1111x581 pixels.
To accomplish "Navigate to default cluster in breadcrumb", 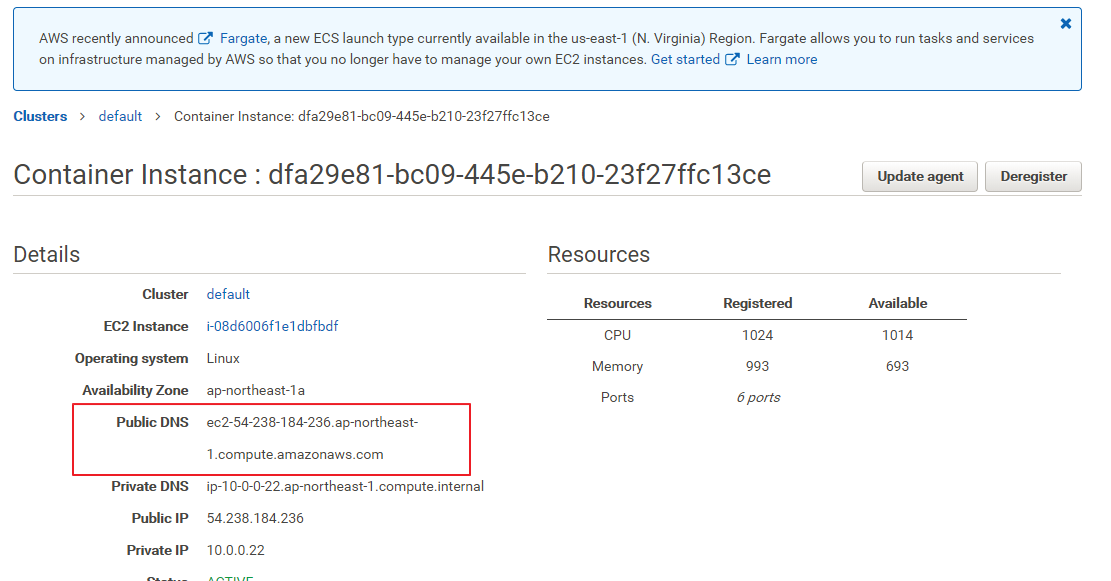I will point(120,116).
